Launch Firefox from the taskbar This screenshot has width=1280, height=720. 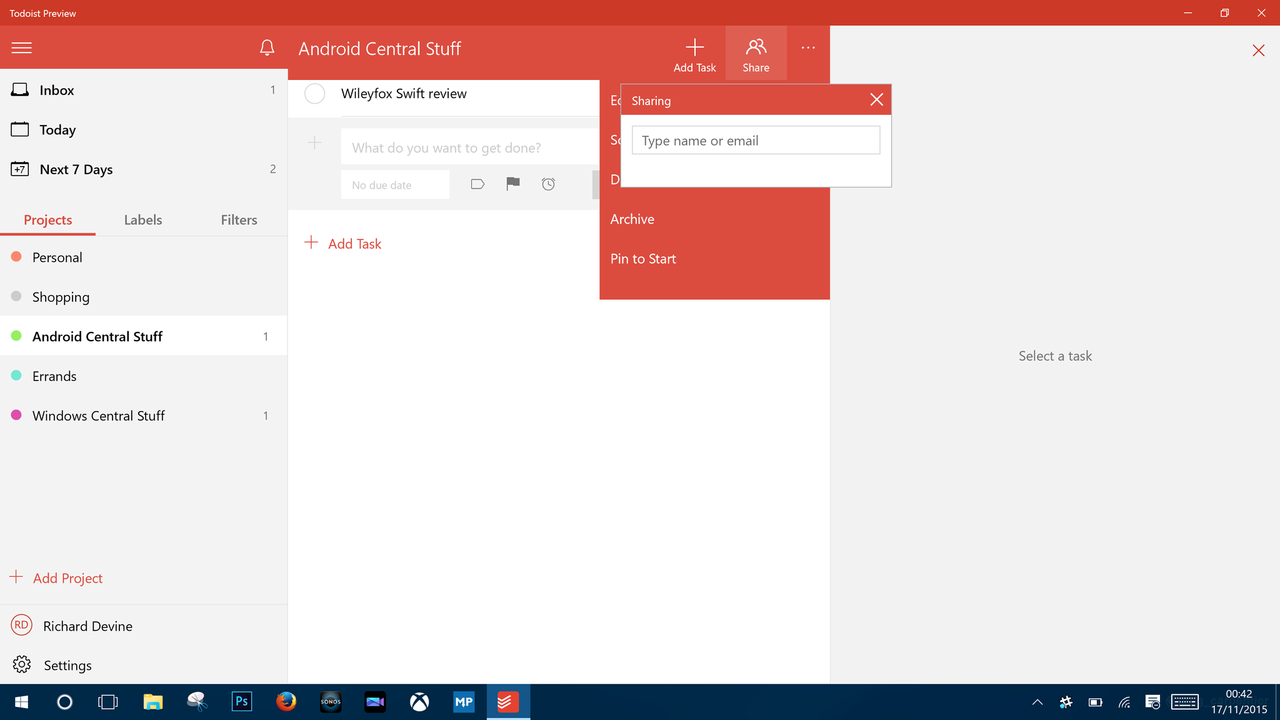(286, 702)
